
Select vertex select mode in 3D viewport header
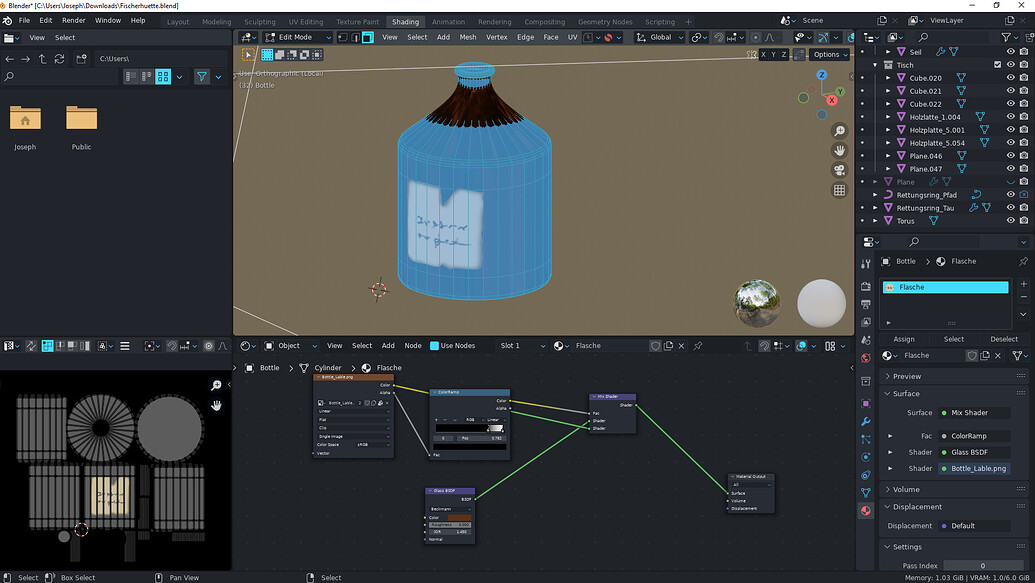click(x=343, y=38)
